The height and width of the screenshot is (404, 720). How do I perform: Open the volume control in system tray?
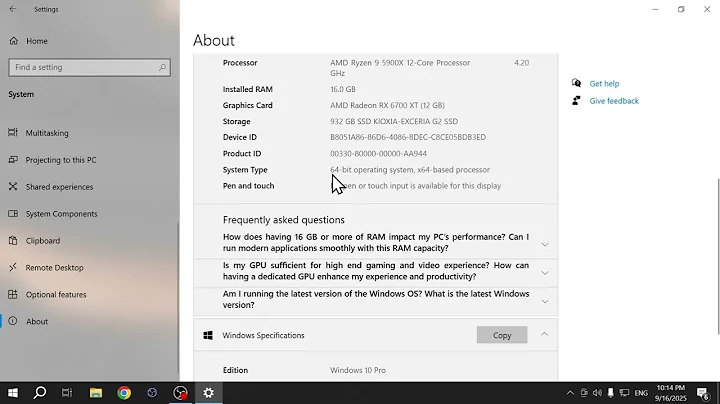click(x=597, y=393)
